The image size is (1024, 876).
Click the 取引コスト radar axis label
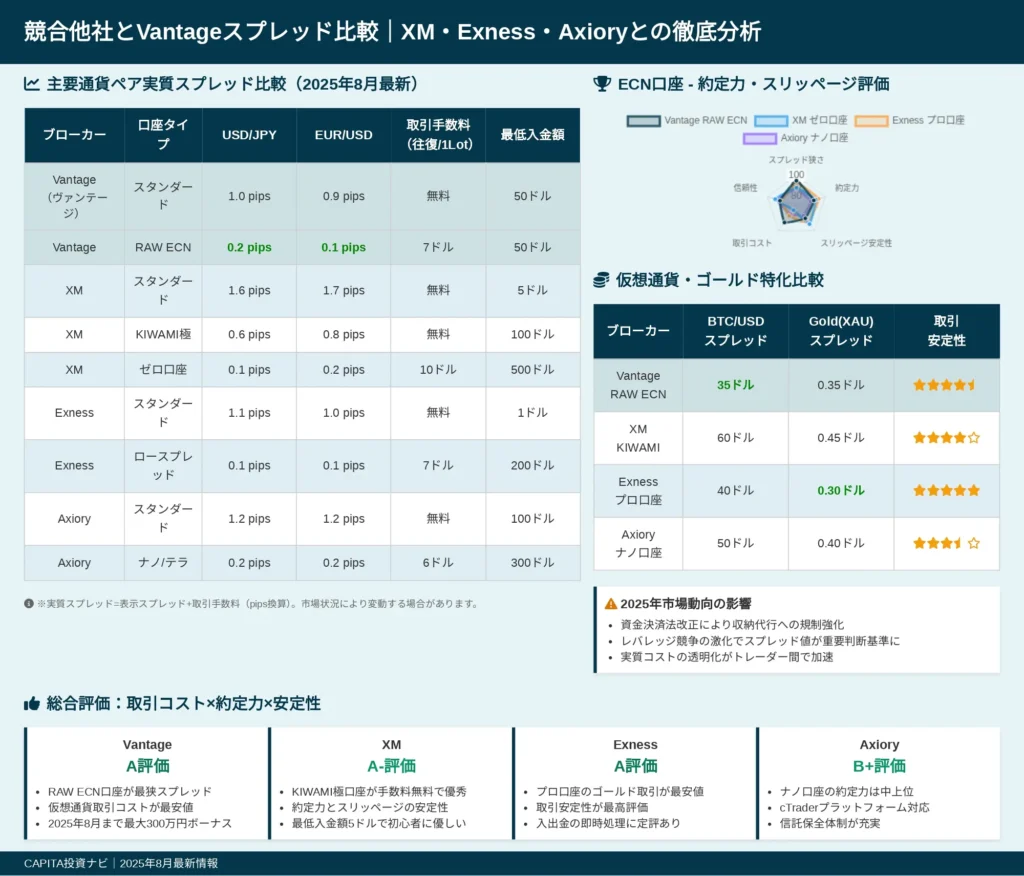click(752, 243)
